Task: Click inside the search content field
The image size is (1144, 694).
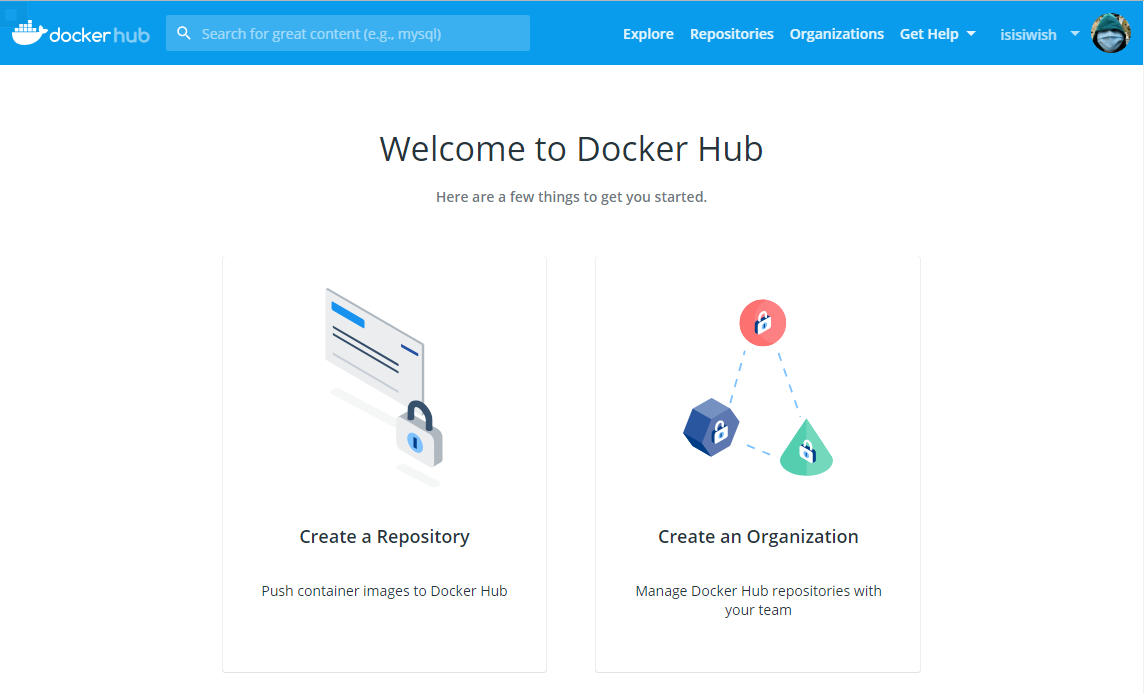Action: click(x=348, y=32)
